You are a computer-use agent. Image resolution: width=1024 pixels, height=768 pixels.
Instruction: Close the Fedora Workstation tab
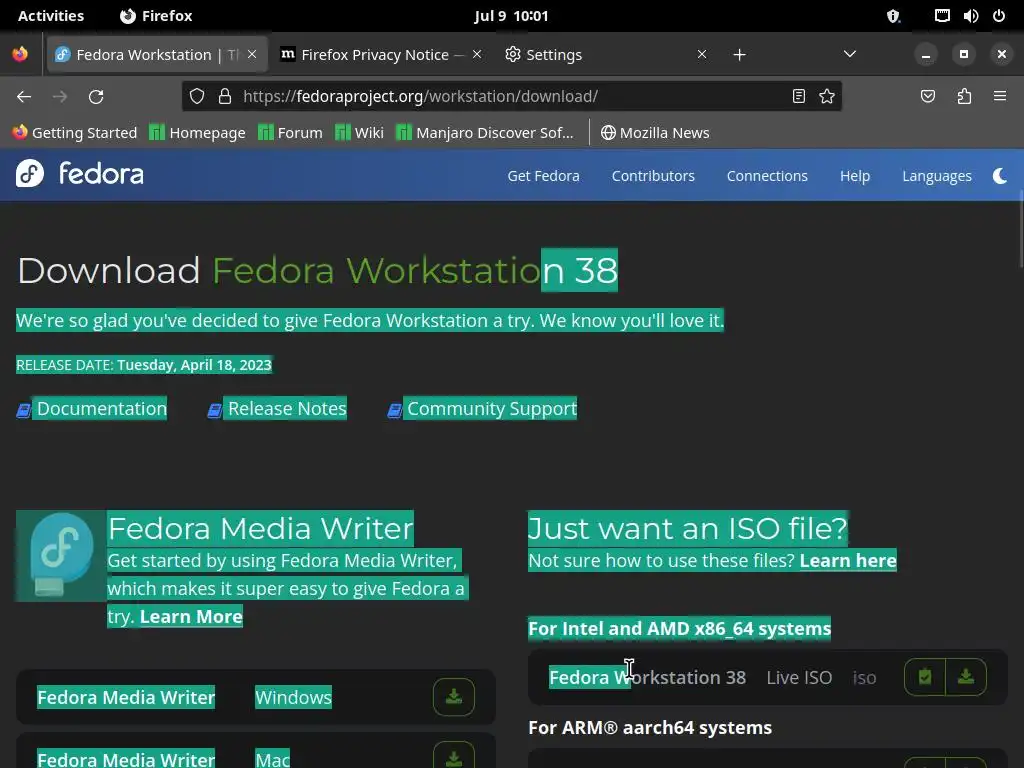click(252, 54)
